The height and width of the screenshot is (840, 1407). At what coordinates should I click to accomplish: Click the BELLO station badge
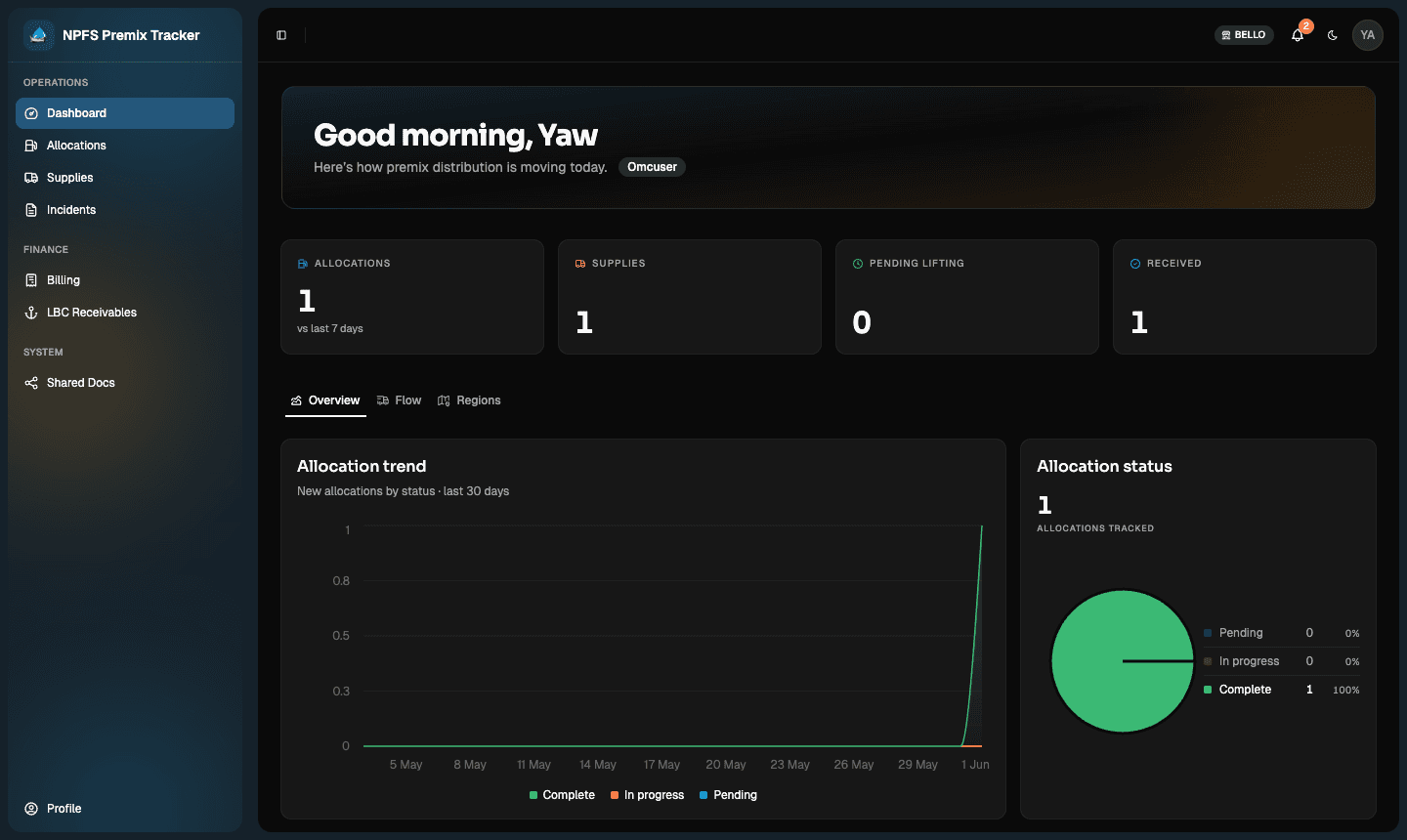(x=1244, y=35)
